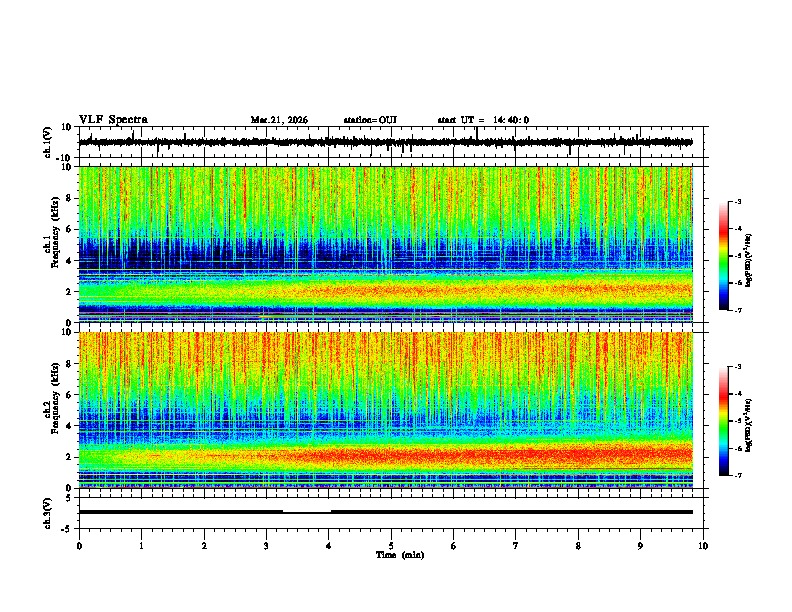Click the time axis tick label "7"
792x612 pixels.
(x=516, y=546)
